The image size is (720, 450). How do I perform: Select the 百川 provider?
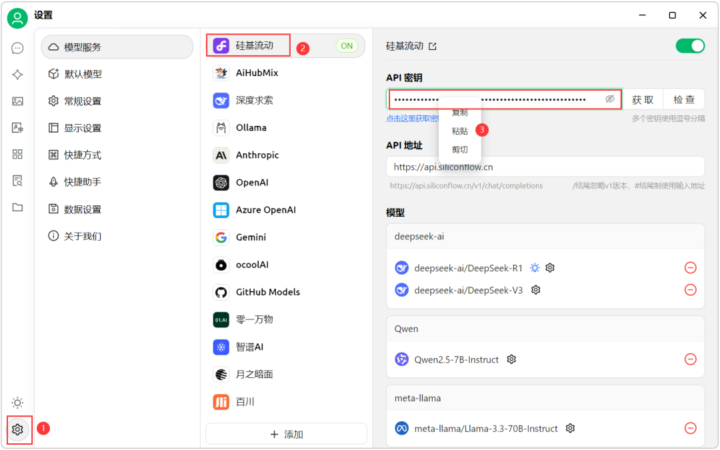(285, 402)
